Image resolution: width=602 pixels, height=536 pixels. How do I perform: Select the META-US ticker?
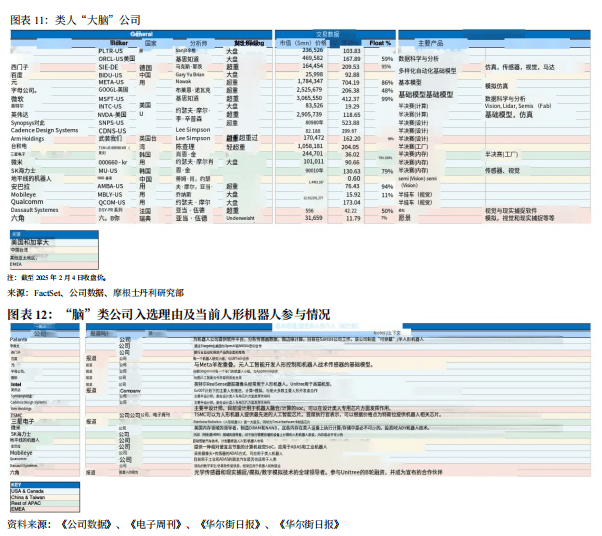click(x=111, y=82)
